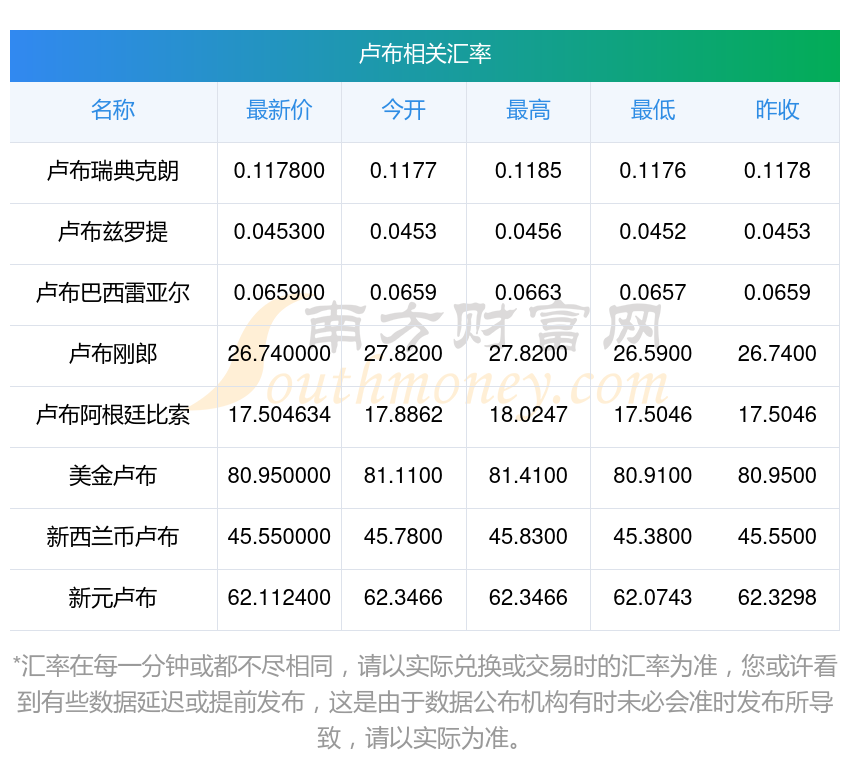Click 卢布瑞典克朗 latest price 0.117800
This screenshot has width=850, height=769.
[279, 171]
